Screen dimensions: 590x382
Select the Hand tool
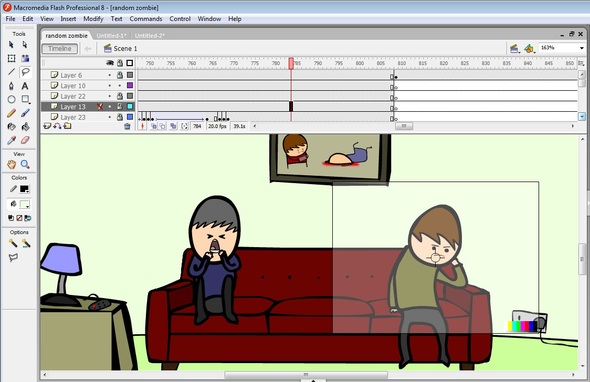11,164
